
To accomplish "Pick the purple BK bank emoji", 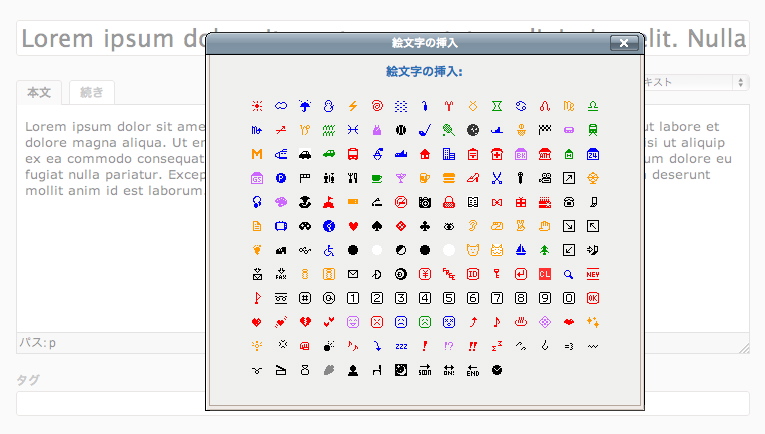I will point(521,154).
